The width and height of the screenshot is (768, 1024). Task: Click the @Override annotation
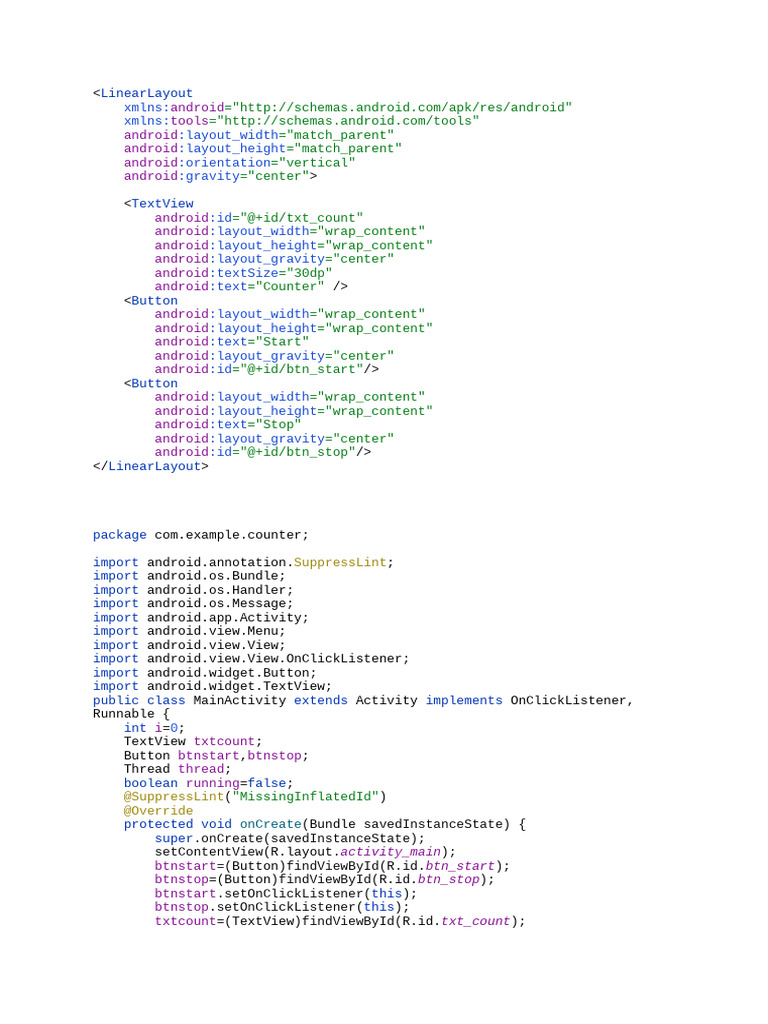pyautogui.click(x=159, y=811)
